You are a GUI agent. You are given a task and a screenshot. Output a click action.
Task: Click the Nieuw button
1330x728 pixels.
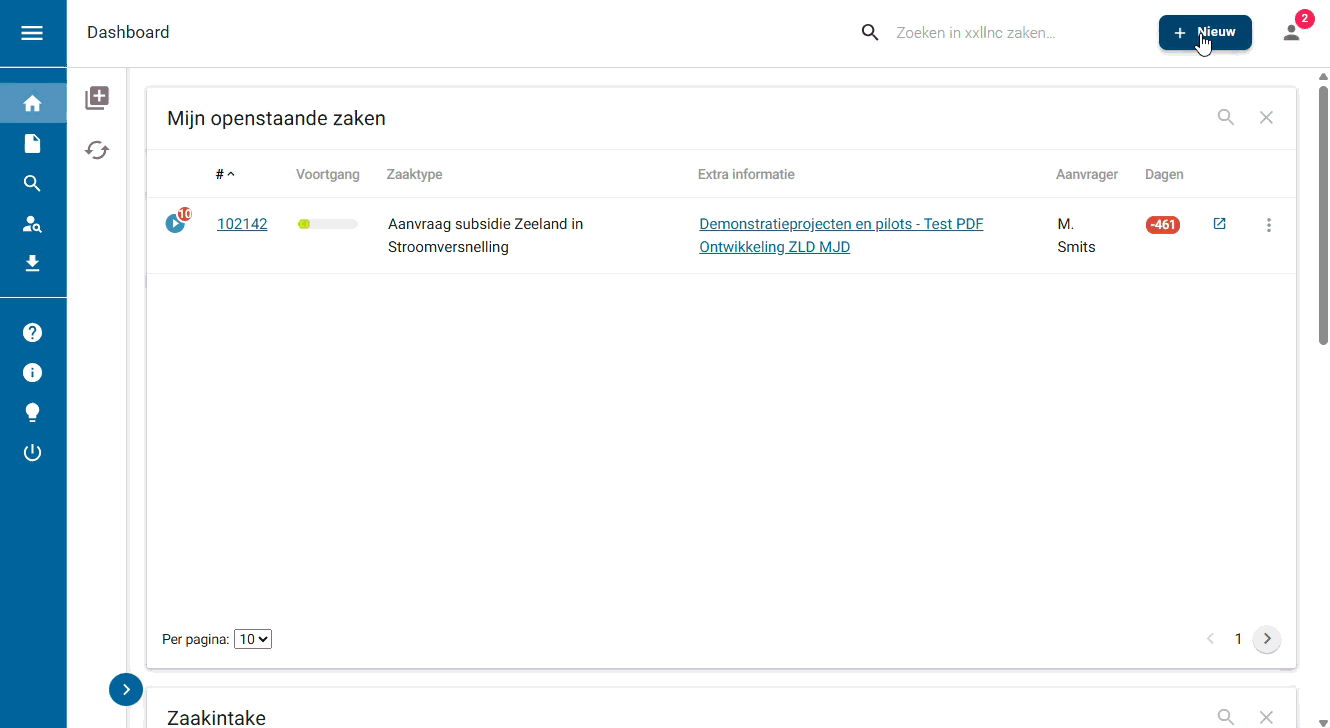coord(1205,33)
